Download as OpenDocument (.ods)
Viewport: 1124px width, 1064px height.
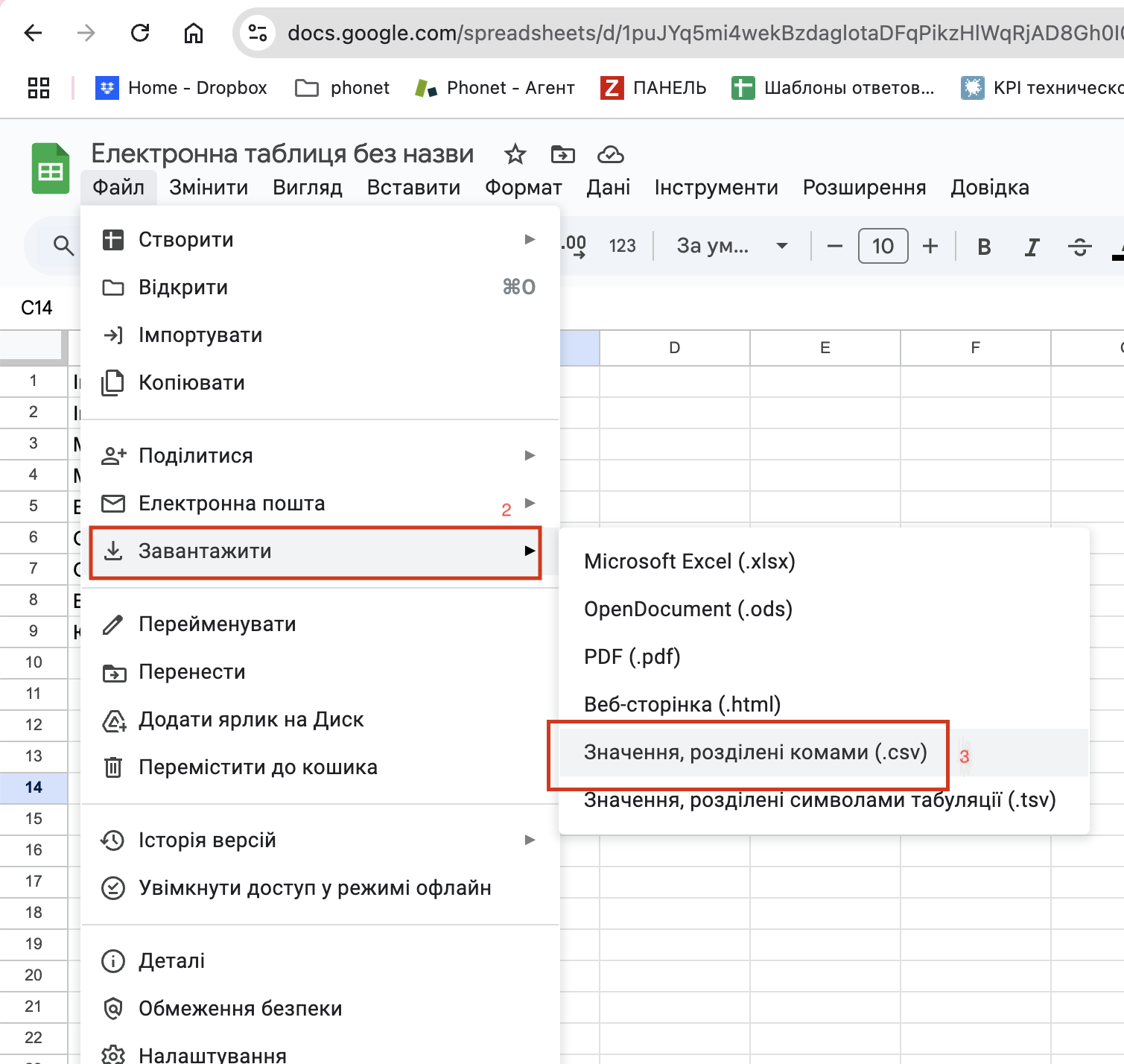coord(824,609)
